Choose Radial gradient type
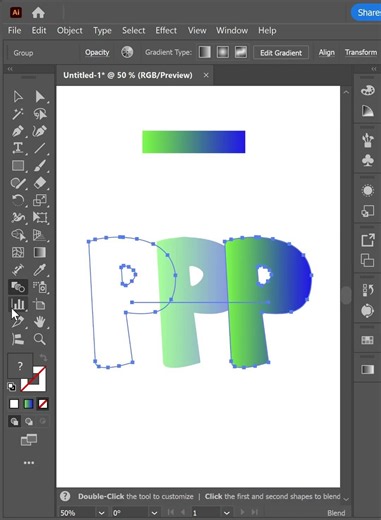The width and height of the screenshot is (381, 520). (223, 52)
